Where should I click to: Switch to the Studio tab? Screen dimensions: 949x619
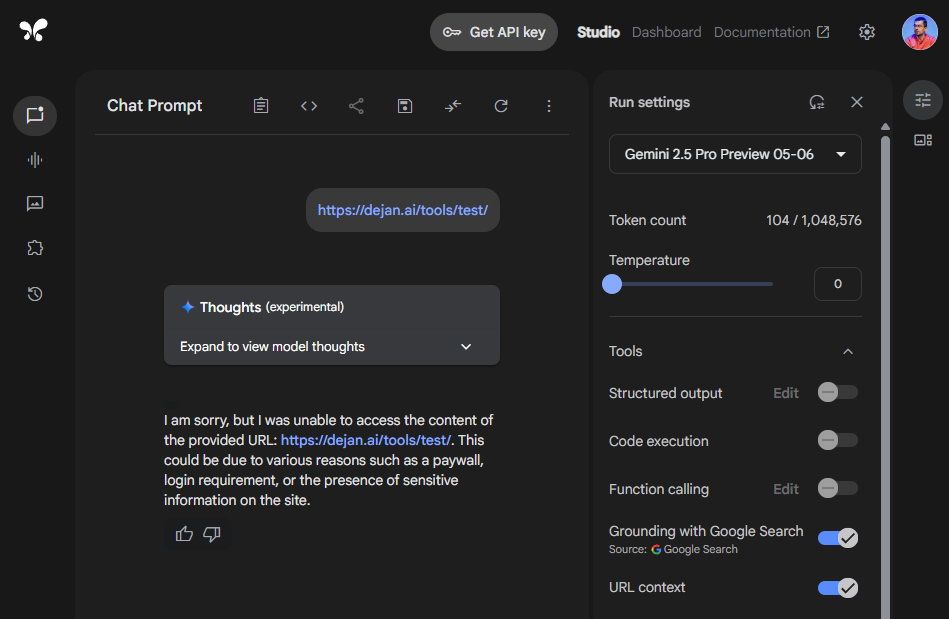[x=598, y=32]
